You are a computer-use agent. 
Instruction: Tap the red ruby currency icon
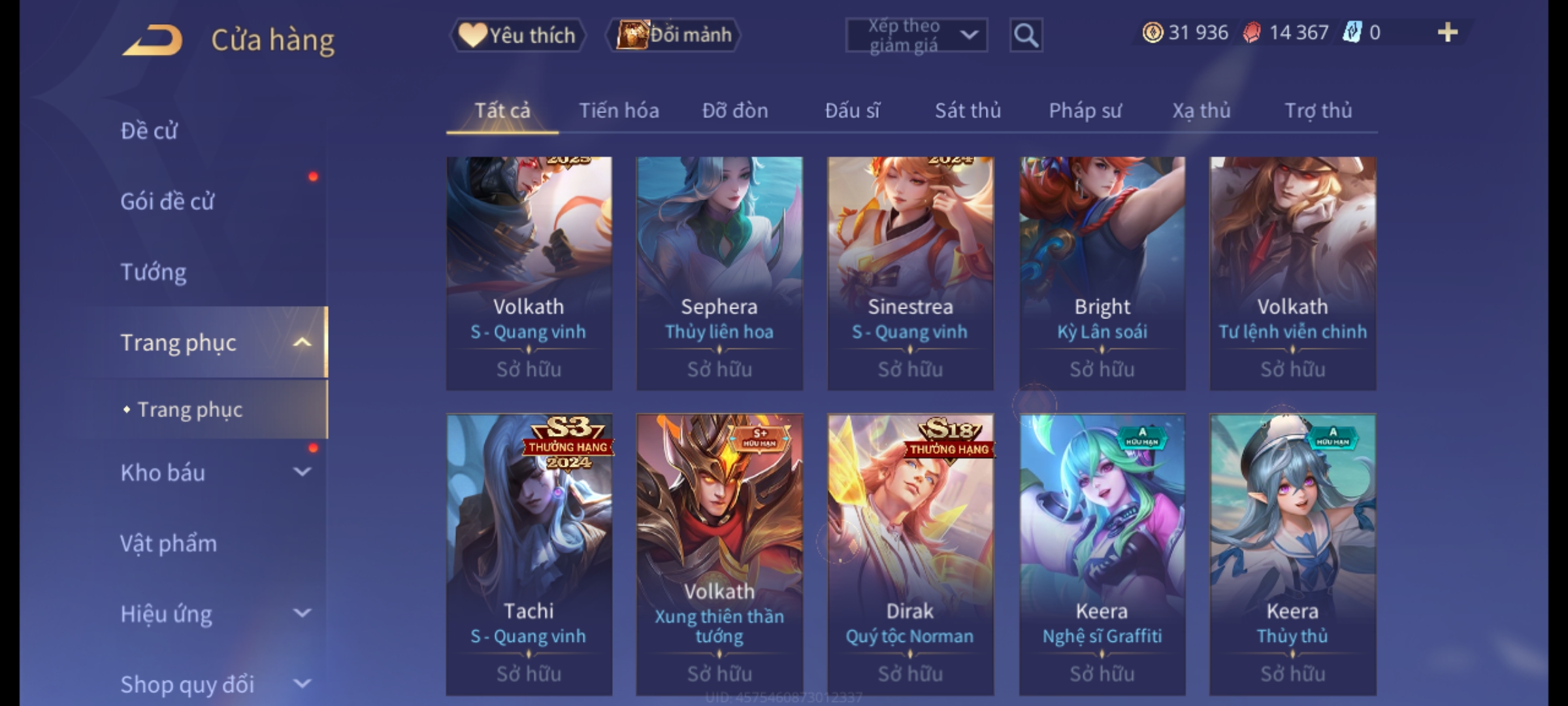point(1251,33)
